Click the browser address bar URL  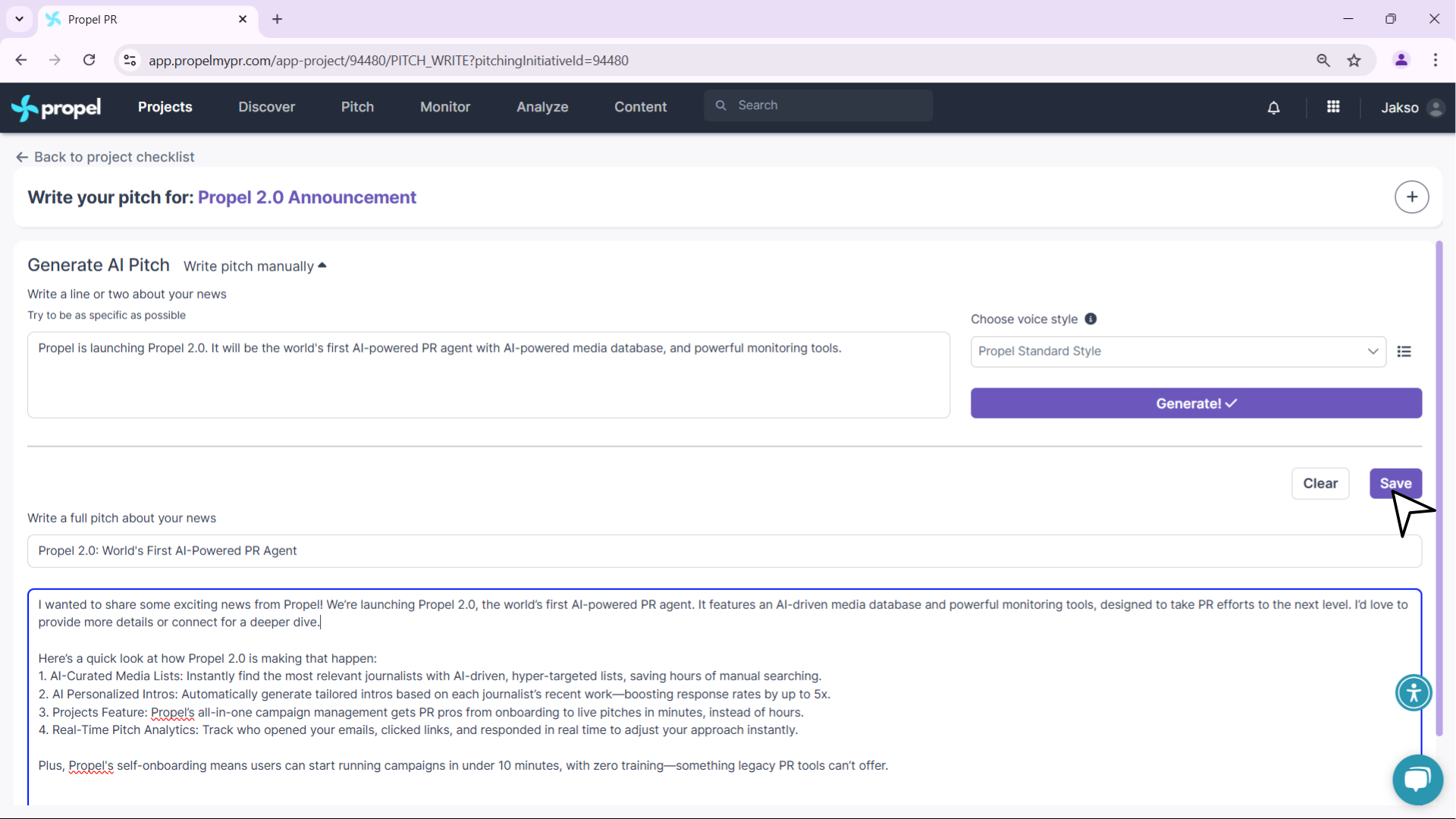[388, 61]
